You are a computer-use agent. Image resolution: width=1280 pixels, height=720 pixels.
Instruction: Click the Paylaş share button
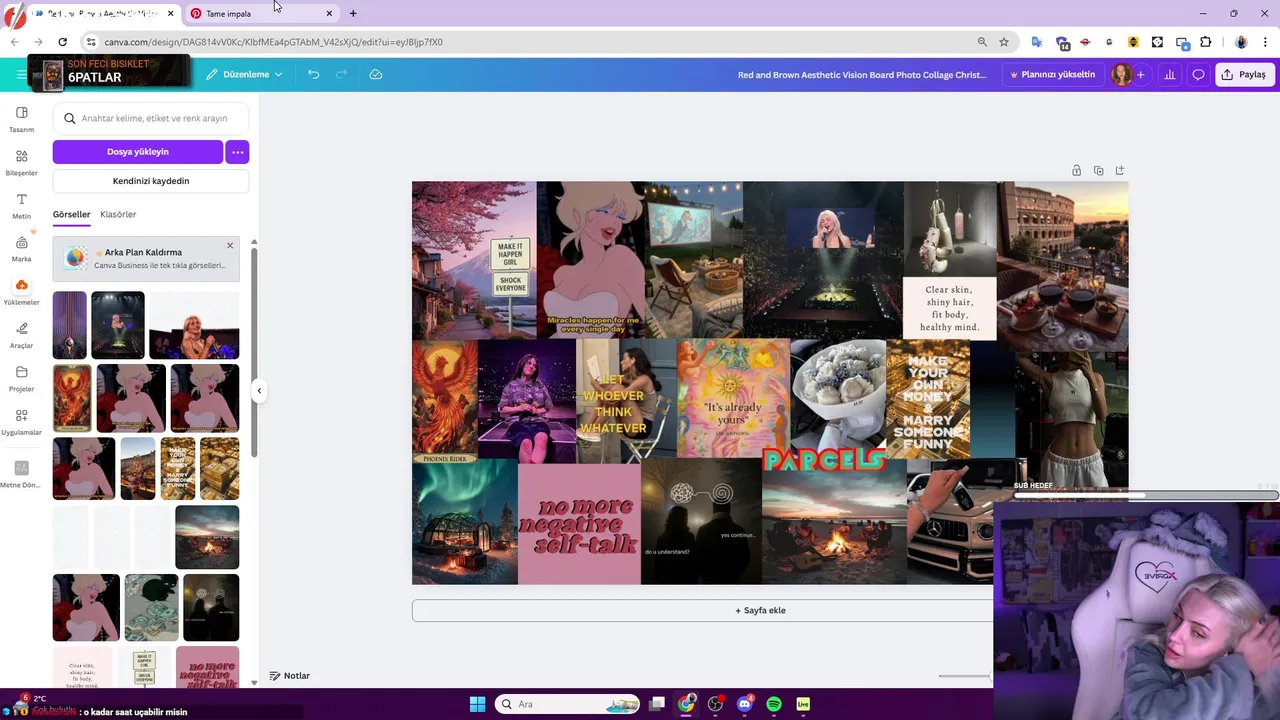click(1244, 74)
